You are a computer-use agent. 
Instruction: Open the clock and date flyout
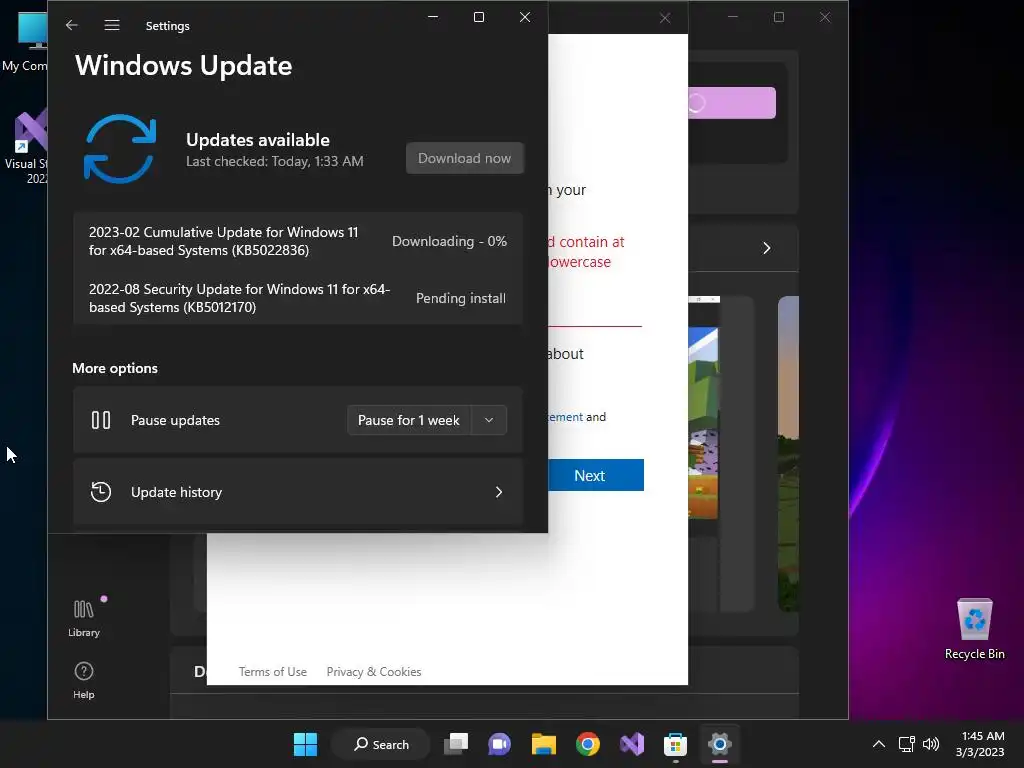(980, 744)
